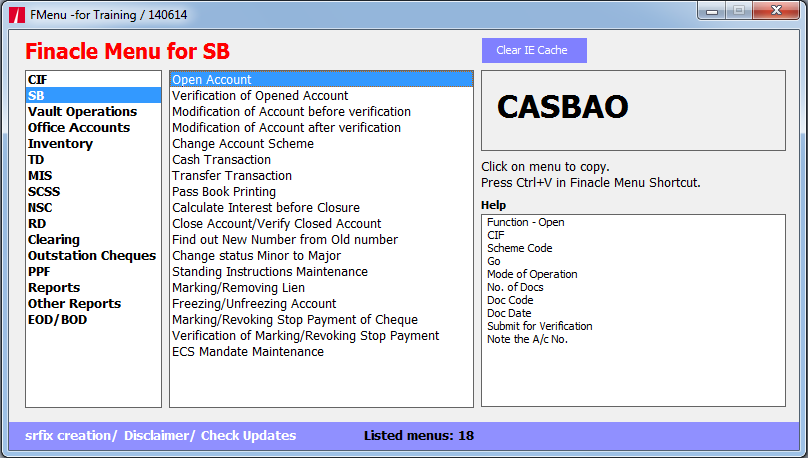Select Verification of Marking/Revoking Stop Payment
The height and width of the screenshot is (458, 808).
coord(322,335)
